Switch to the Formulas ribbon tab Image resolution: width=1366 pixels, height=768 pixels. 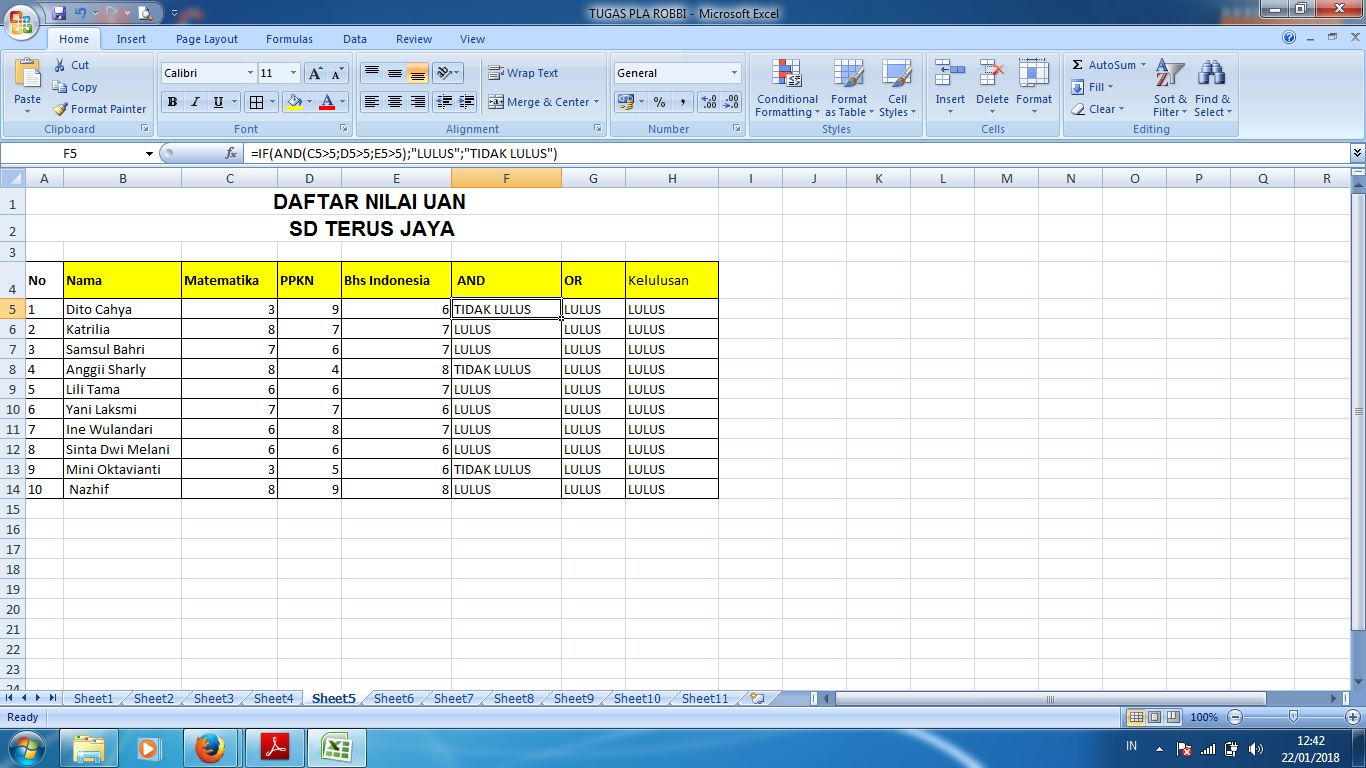288,39
